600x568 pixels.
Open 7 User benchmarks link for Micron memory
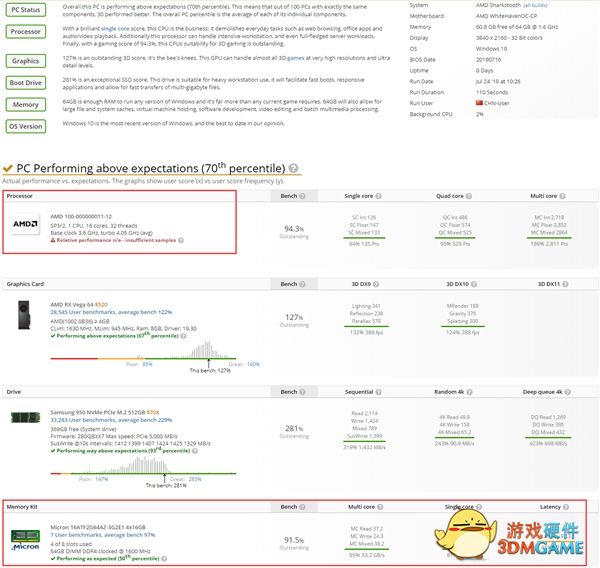pos(103,535)
